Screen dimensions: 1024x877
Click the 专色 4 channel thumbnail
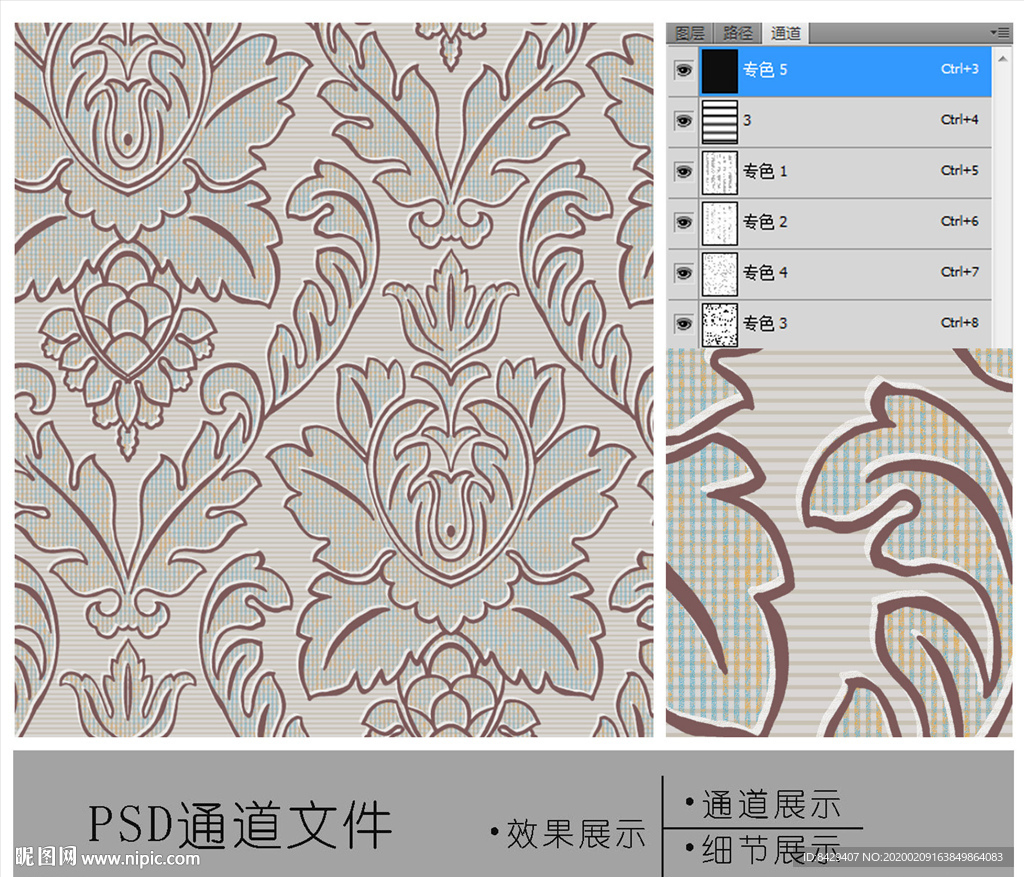719,273
